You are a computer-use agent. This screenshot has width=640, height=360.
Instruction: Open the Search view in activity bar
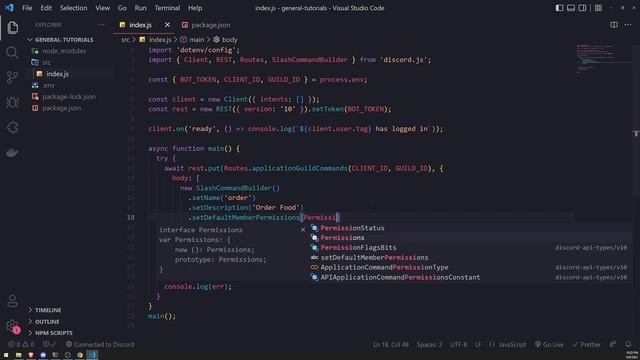pos(13,52)
